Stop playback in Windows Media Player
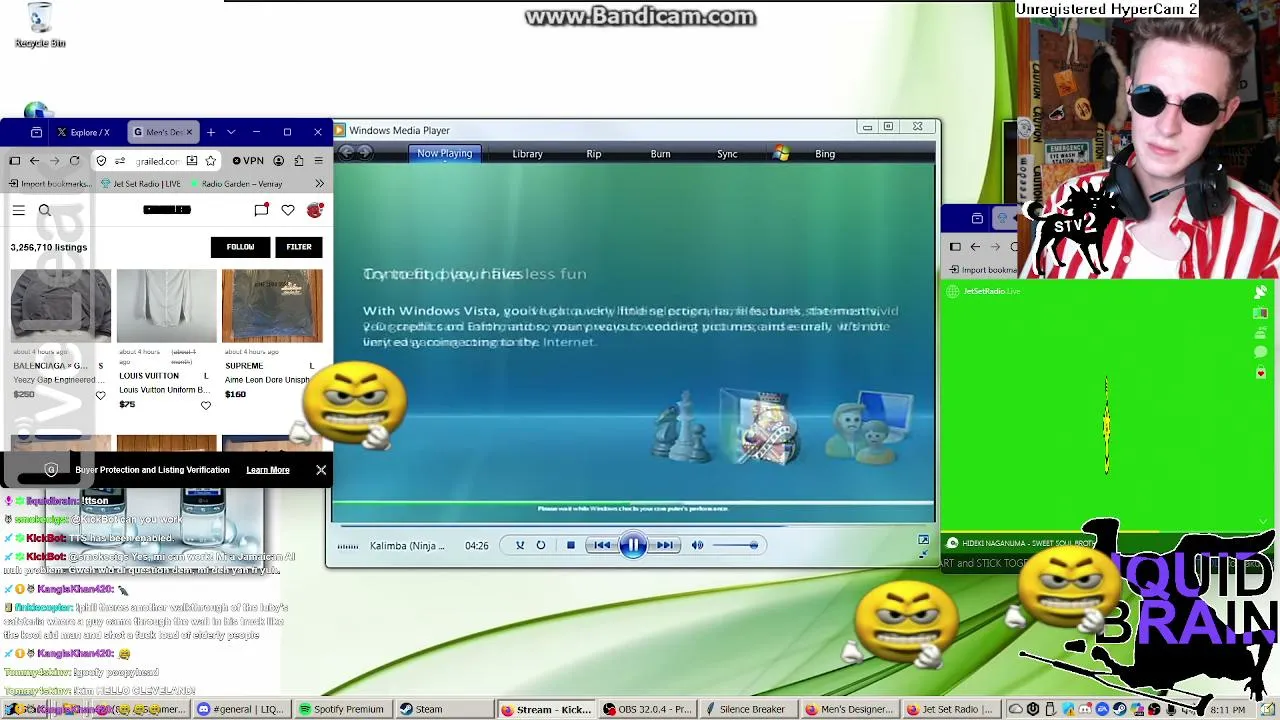 coord(570,545)
